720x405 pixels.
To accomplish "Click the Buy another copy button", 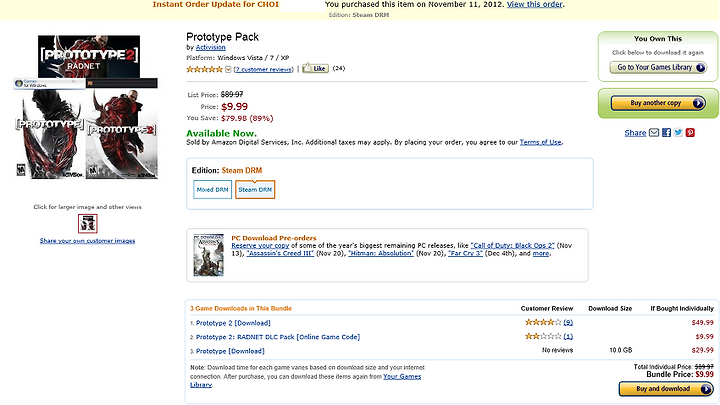I will (x=658, y=103).
